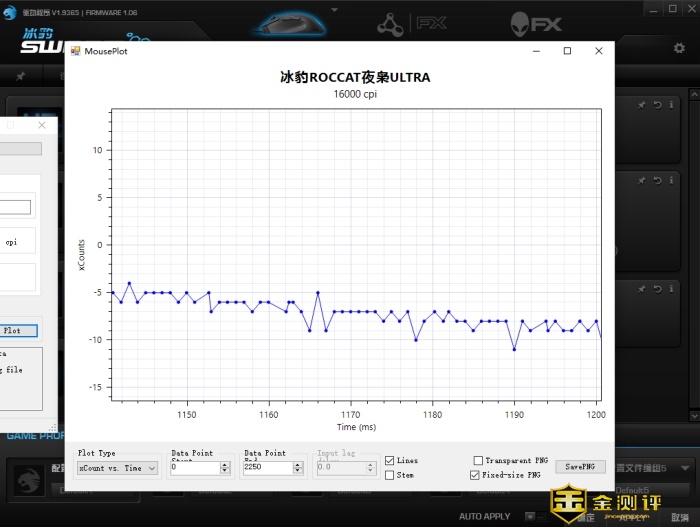
Task: Minimize the MousePlot window
Action: (536, 51)
